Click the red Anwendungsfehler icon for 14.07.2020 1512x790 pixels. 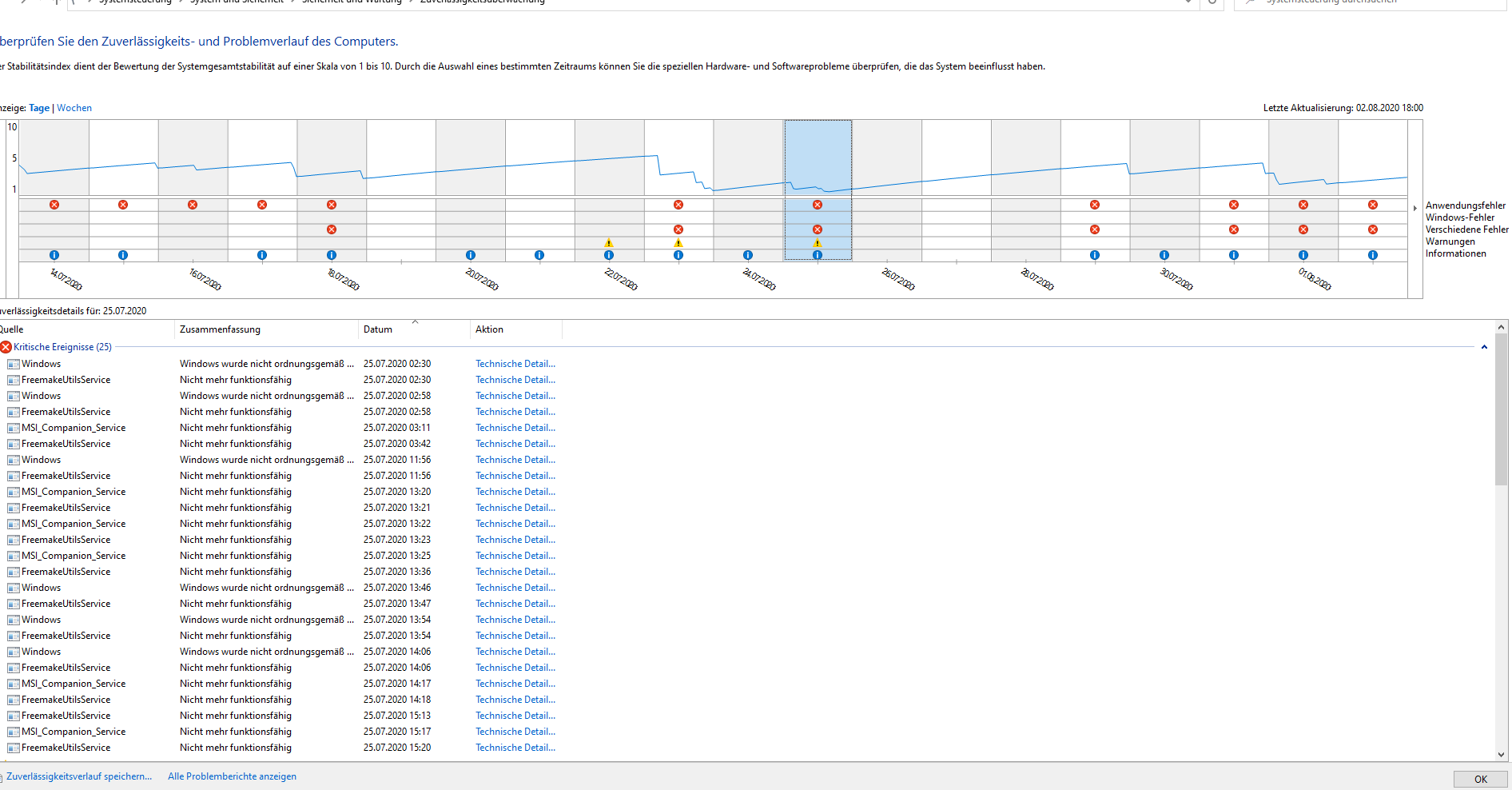[x=54, y=205]
